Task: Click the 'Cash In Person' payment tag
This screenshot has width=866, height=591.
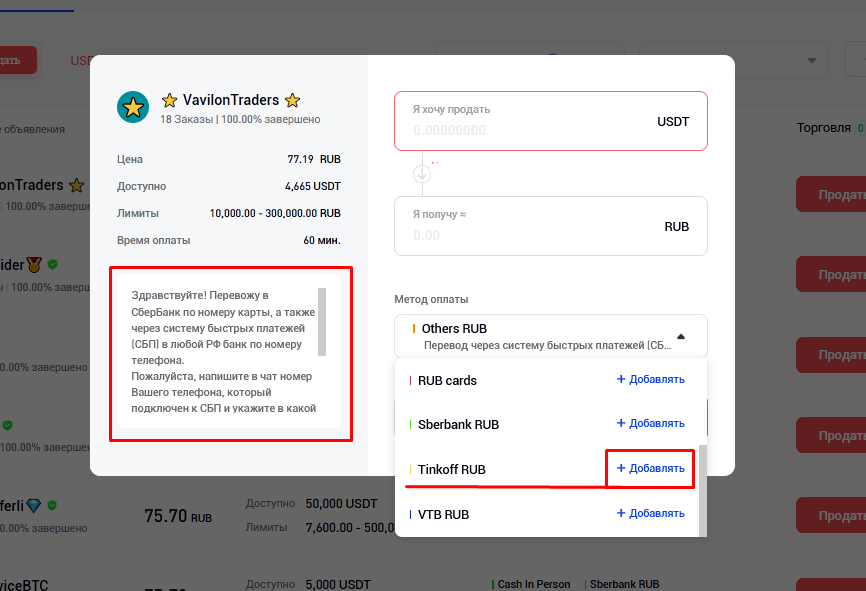Action: [x=534, y=584]
